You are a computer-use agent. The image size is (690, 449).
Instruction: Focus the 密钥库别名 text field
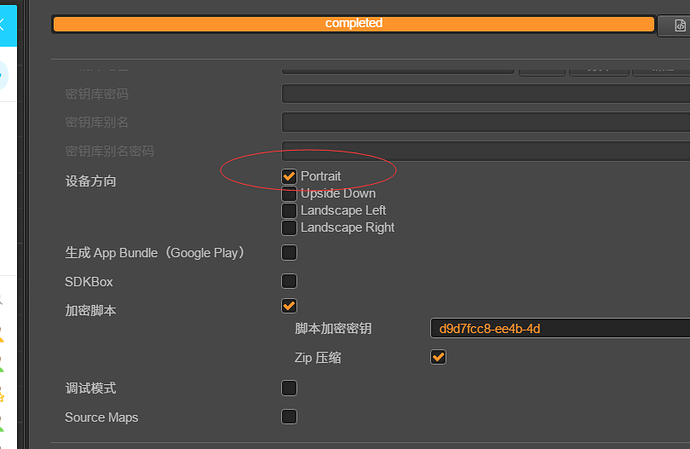pos(485,122)
